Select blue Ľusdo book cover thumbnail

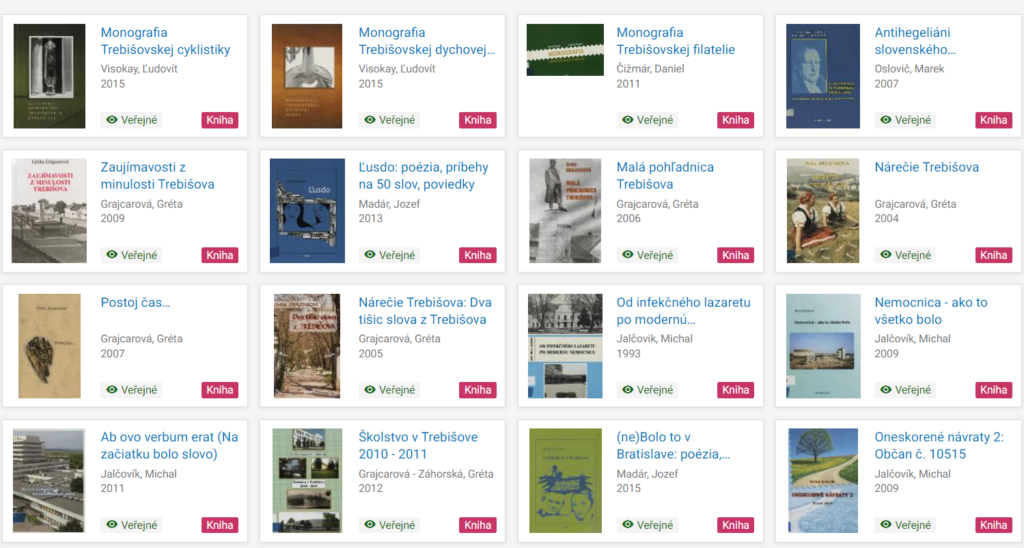coord(307,211)
